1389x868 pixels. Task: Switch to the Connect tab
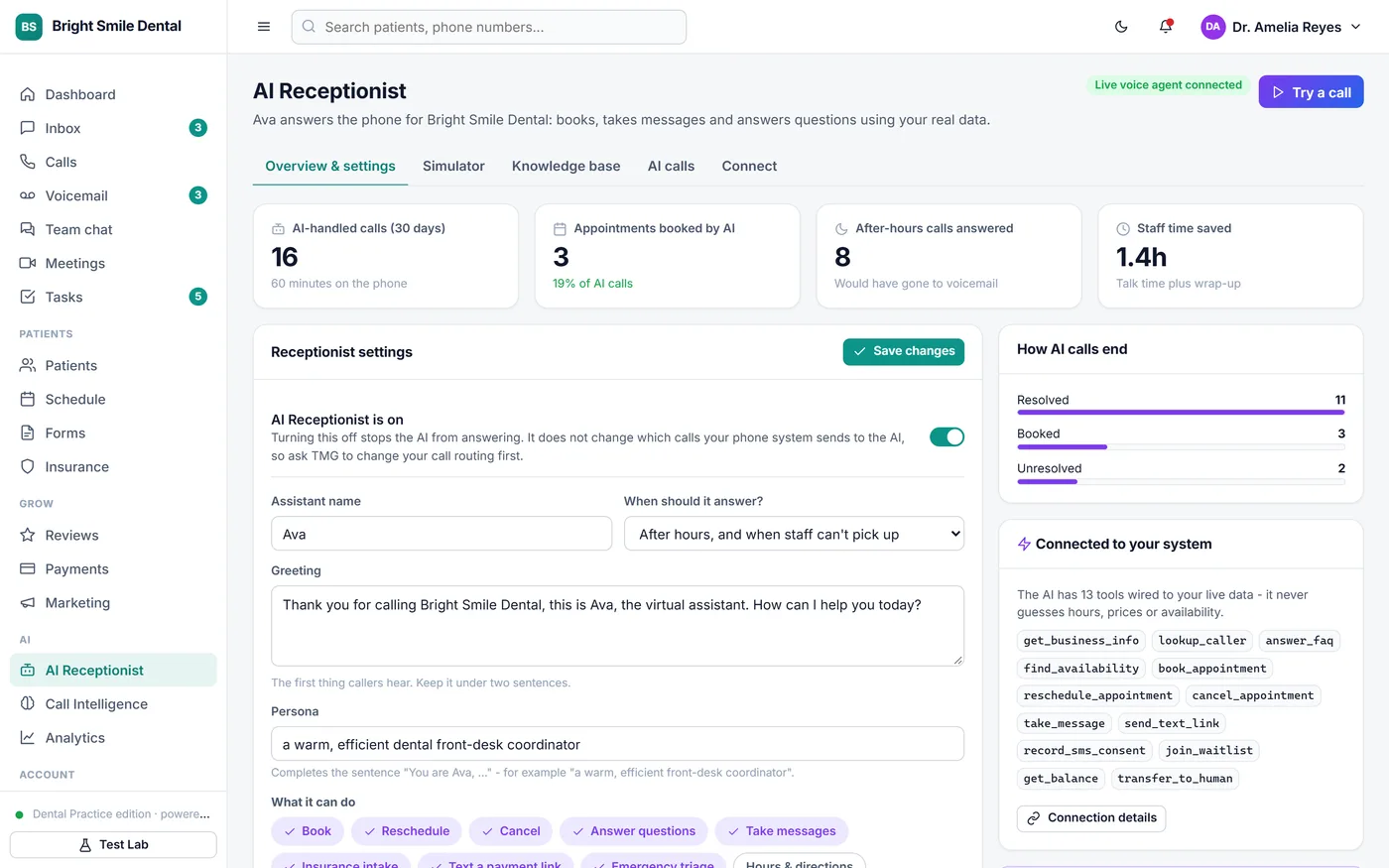[x=749, y=166]
